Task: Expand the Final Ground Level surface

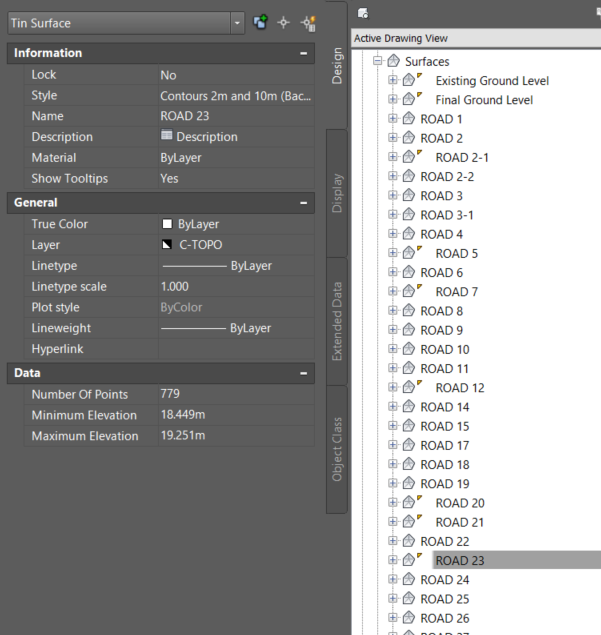Action: tap(392, 99)
